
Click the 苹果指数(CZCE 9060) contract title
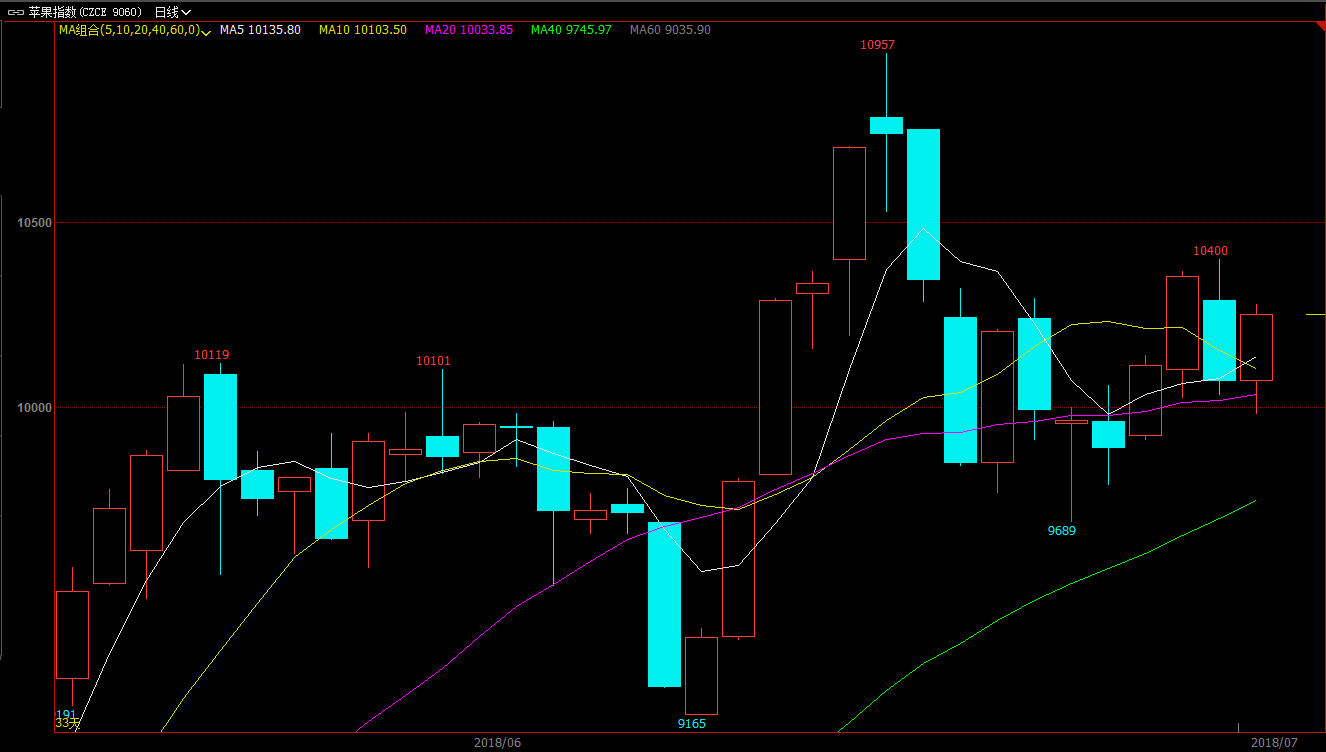coord(85,12)
